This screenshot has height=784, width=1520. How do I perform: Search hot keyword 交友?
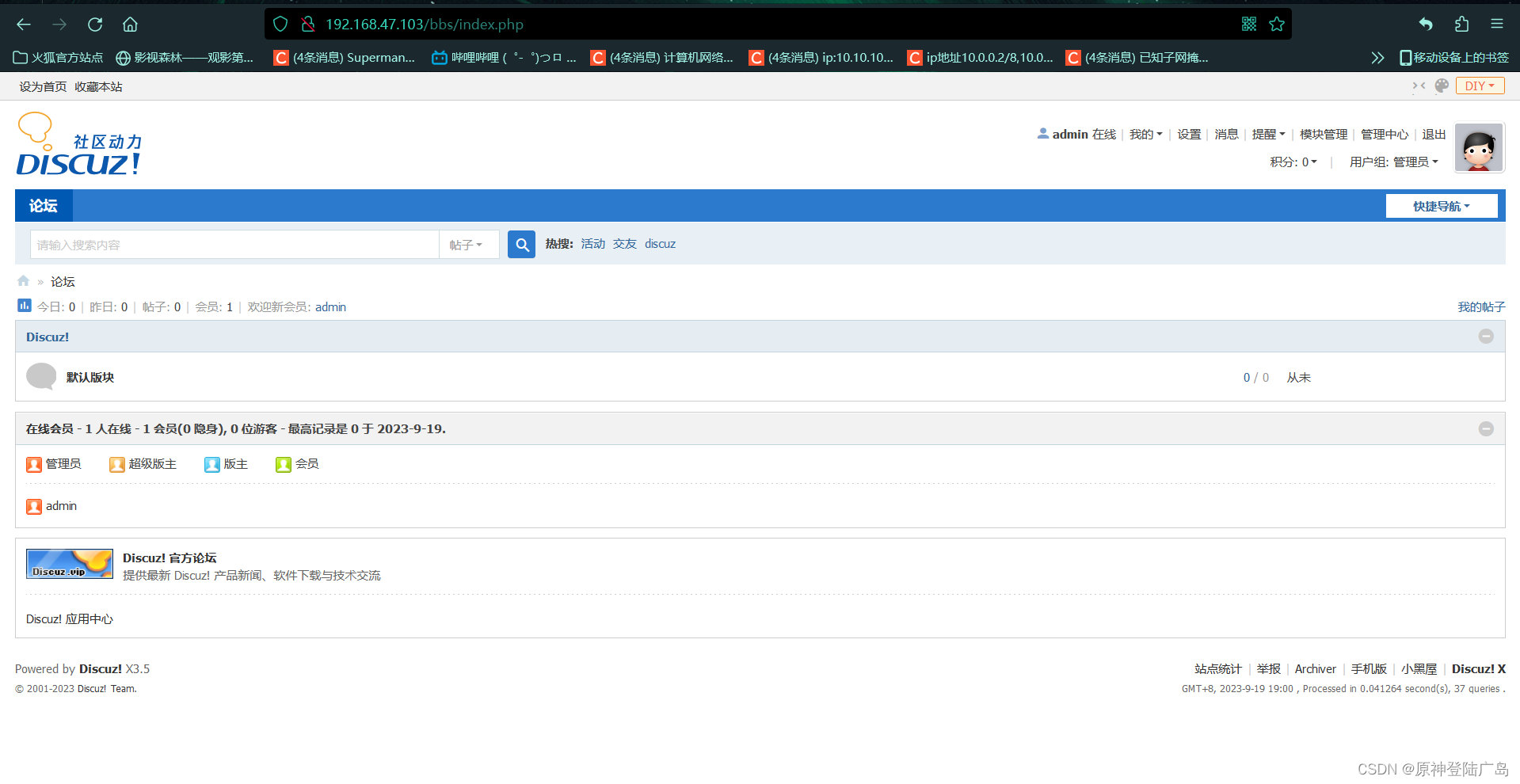click(624, 244)
